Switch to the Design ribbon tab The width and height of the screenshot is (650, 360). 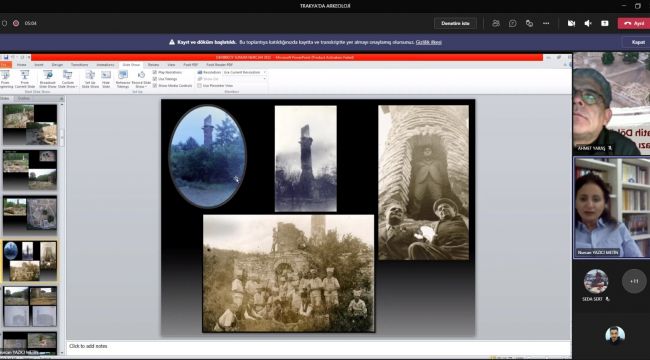tap(57, 65)
